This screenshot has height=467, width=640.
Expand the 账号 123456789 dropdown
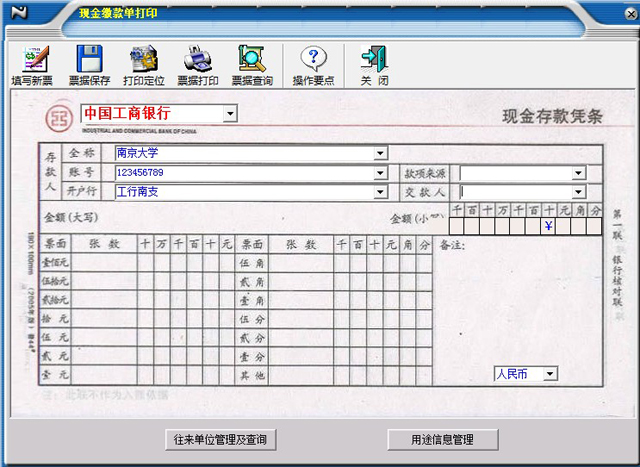tap(380, 173)
